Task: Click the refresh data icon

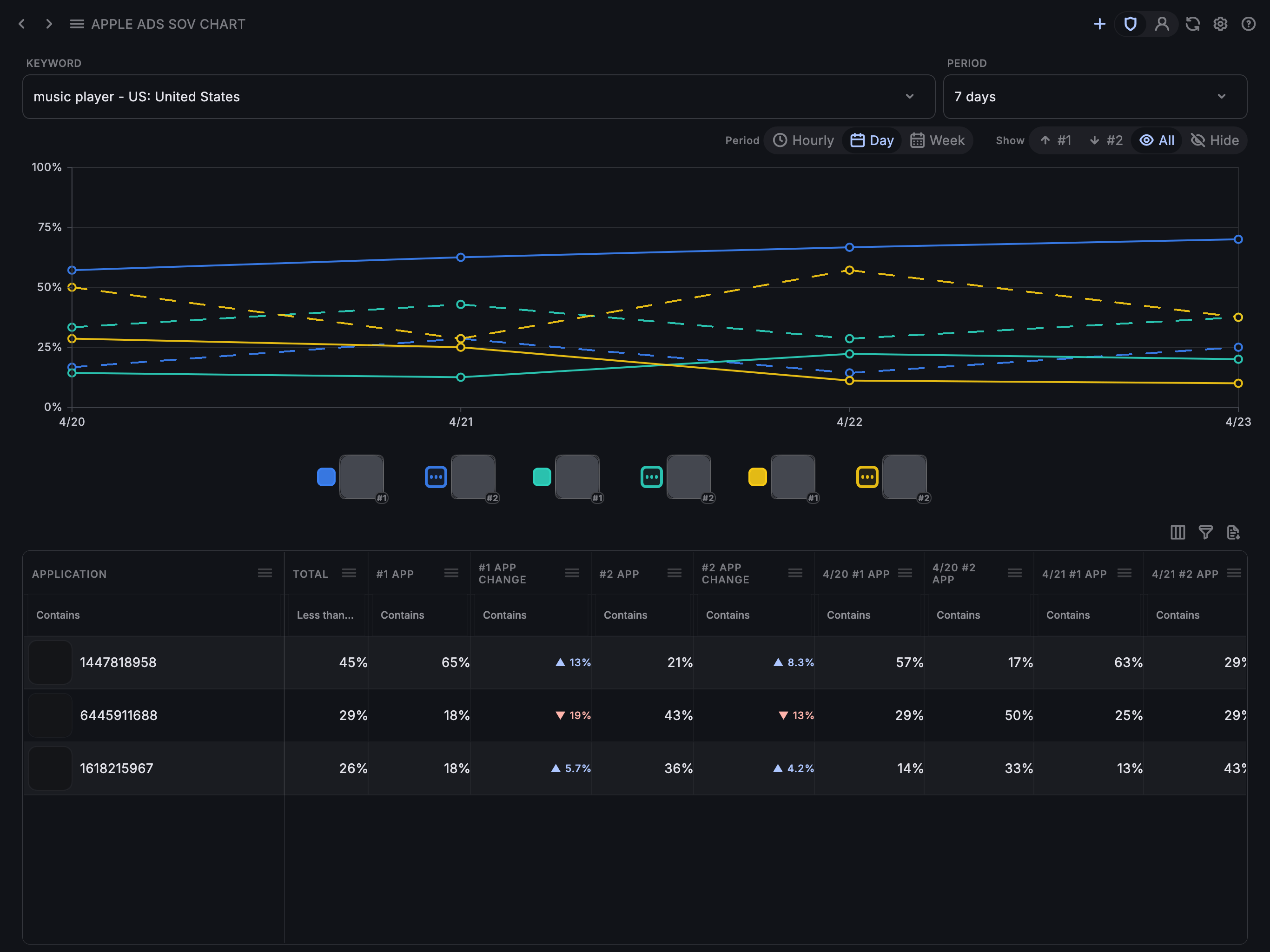Action: (x=1192, y=24)
